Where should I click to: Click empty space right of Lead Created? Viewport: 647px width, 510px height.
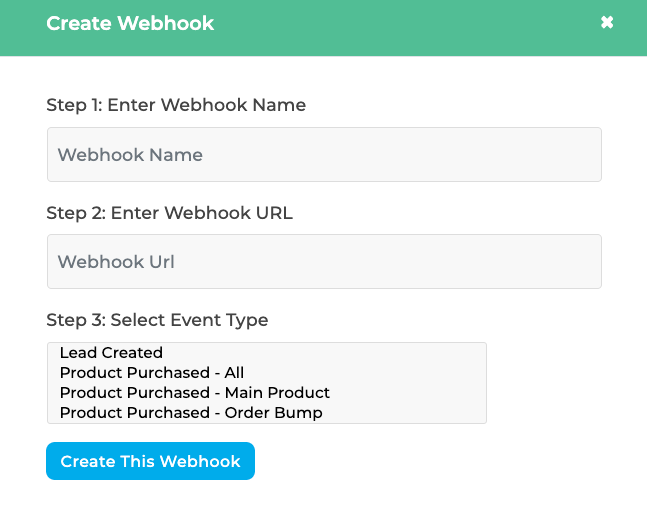[x=350, y=353]
